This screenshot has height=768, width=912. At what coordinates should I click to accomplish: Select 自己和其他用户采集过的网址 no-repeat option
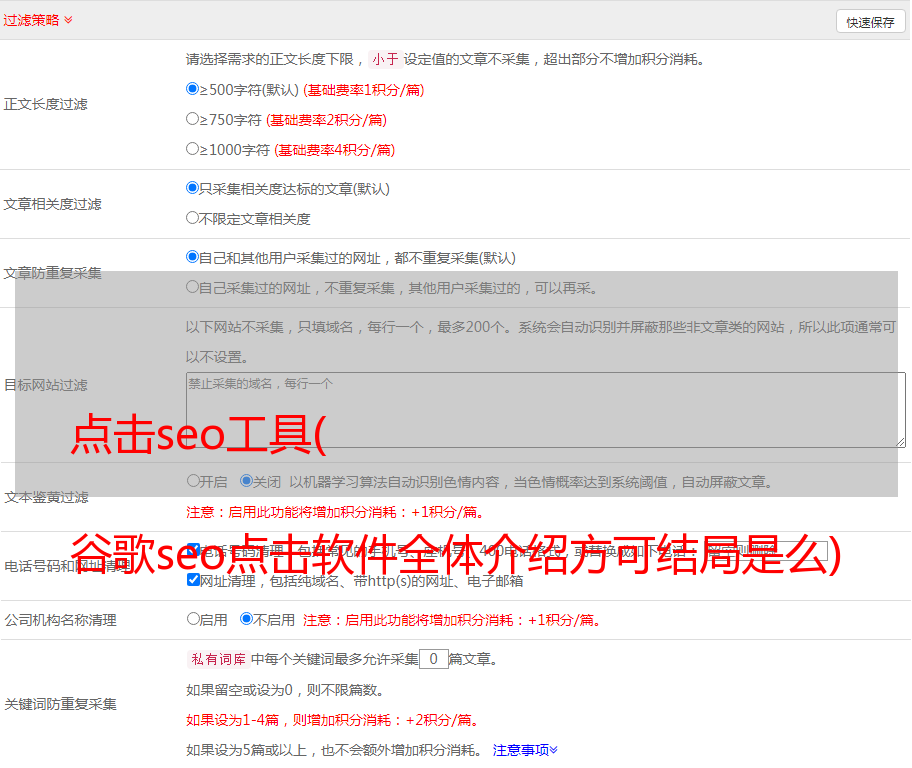pos(192,257)
